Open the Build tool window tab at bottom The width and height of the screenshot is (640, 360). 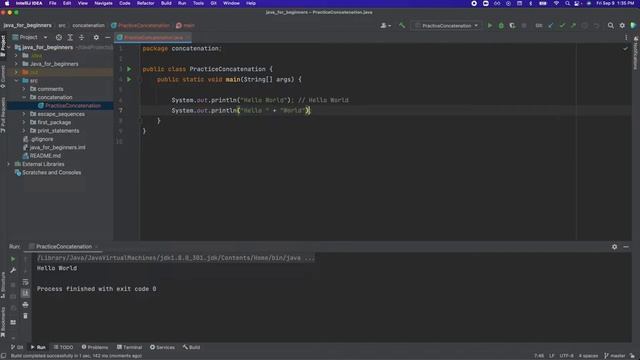(191, 347)
